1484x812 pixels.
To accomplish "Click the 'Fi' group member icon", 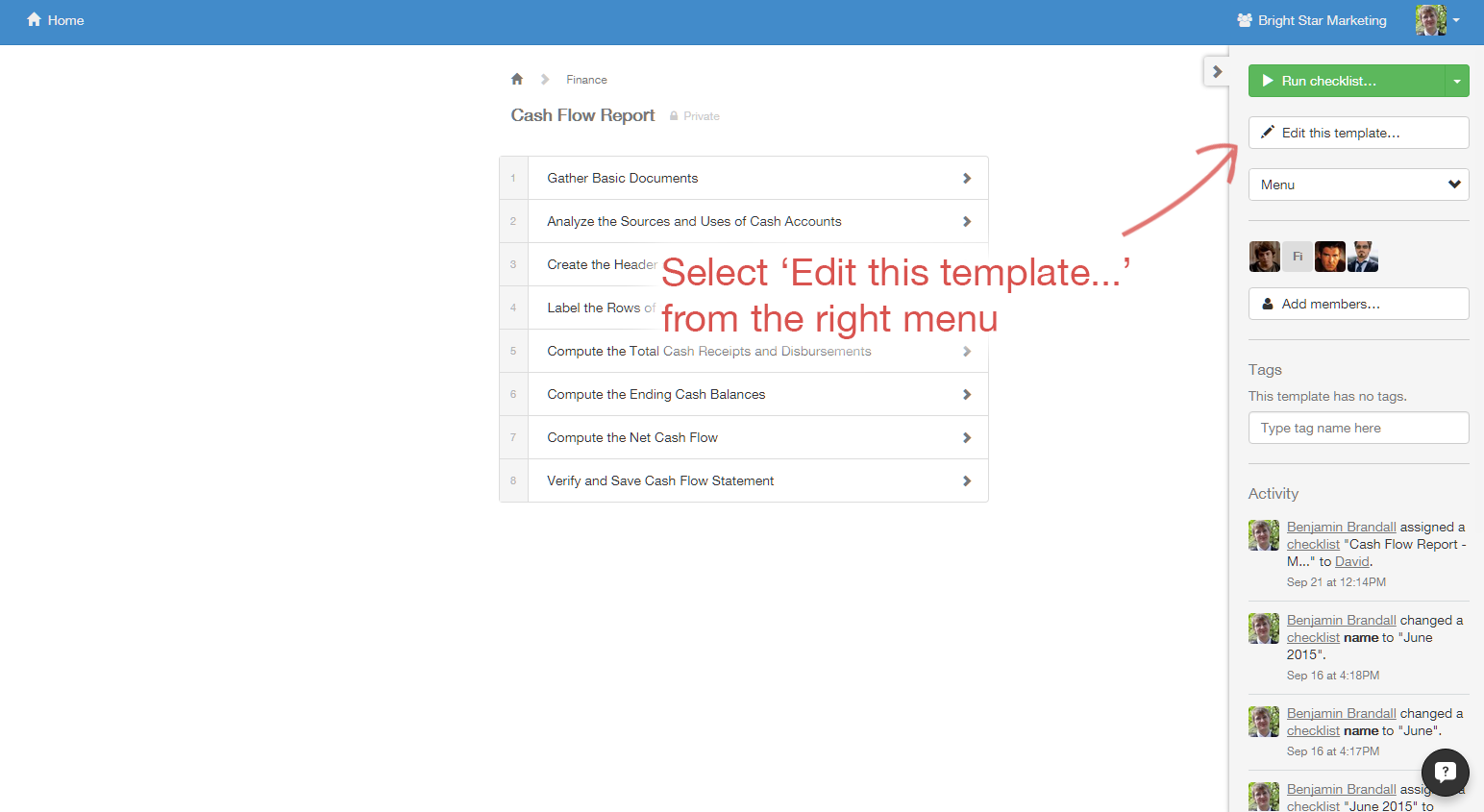I will point(1297,257).
